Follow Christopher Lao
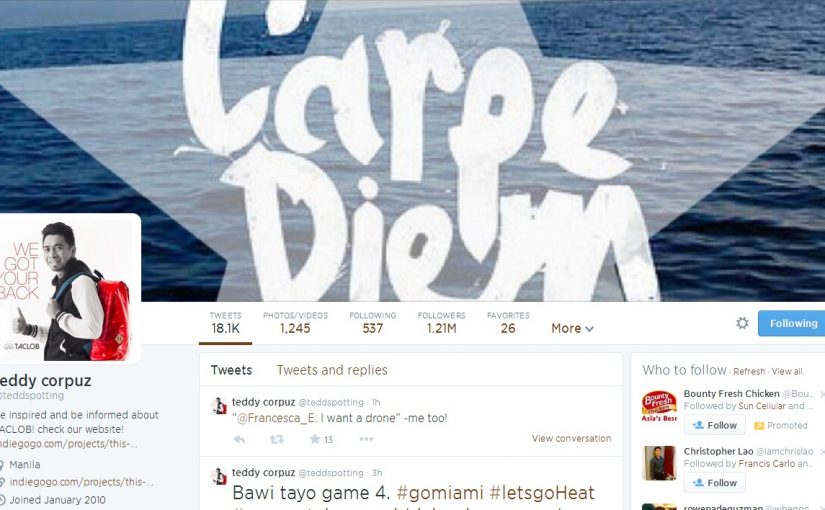Viewport: 825px width, 510px height. (715, 483)
